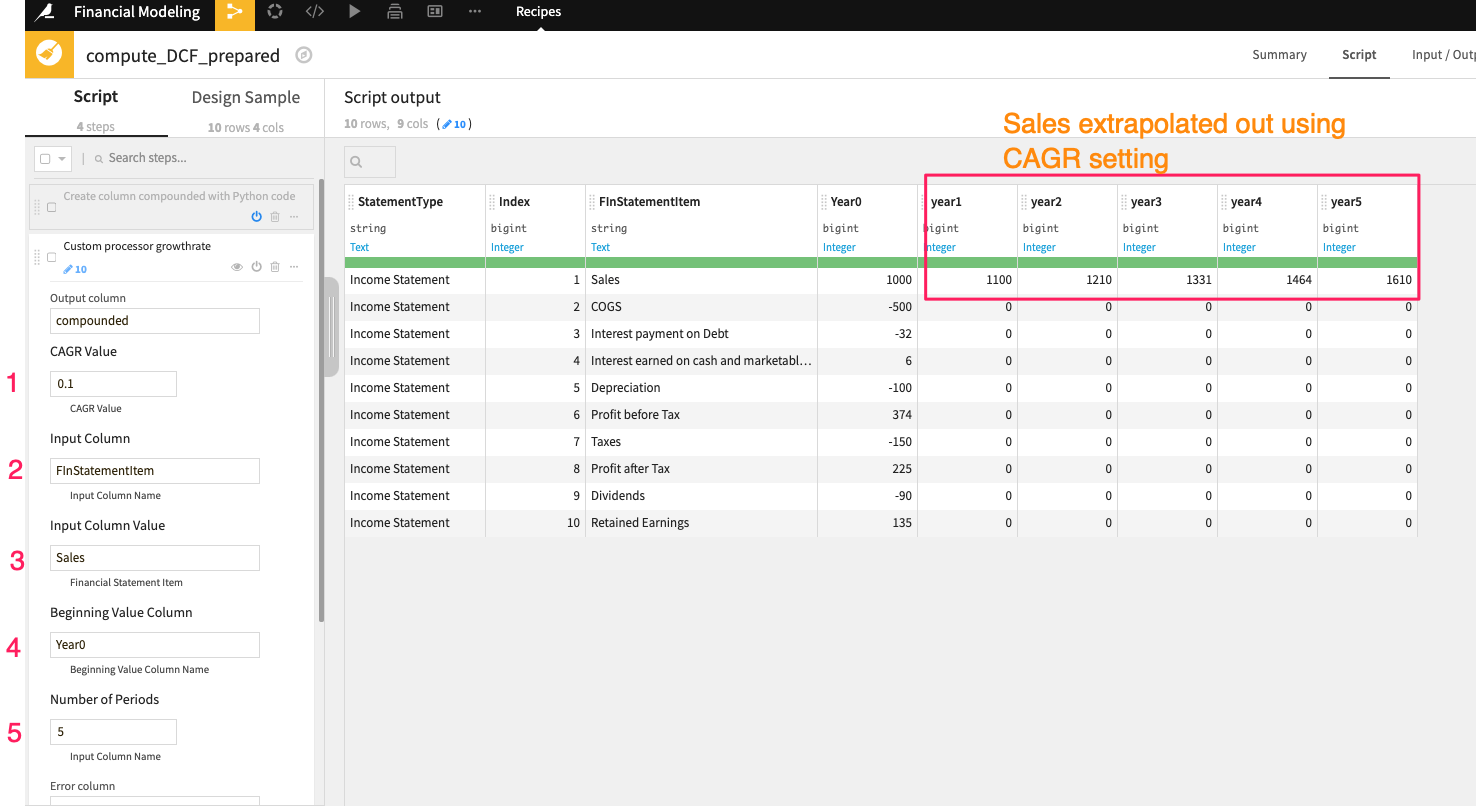Click the magnifier in output search box
The image size is (1476, 806).
tap(356, 162)
